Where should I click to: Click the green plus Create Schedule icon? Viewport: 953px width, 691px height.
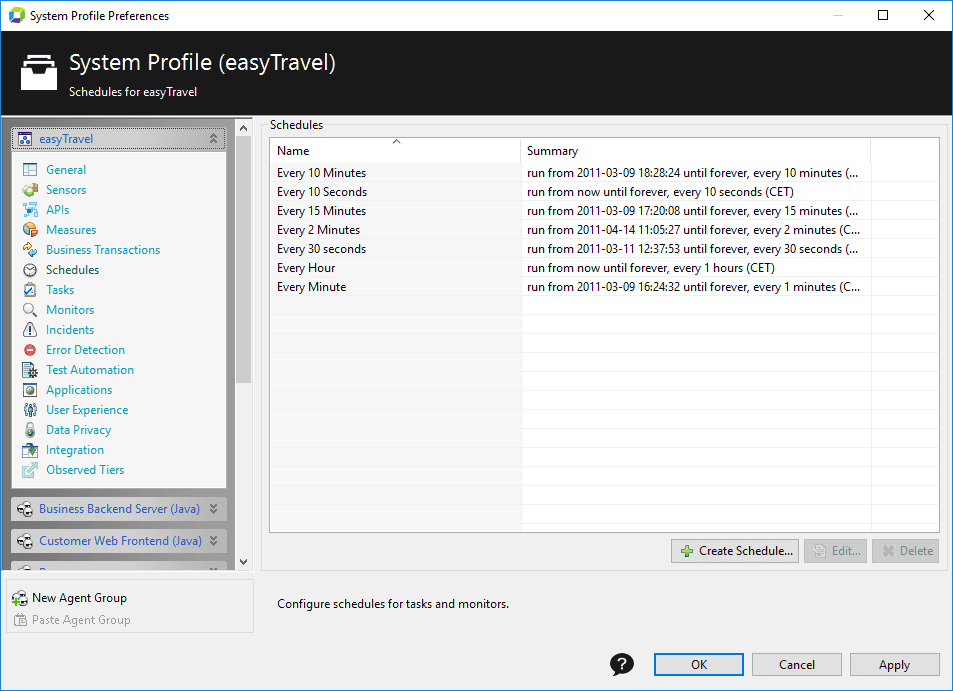click(687, 551)
